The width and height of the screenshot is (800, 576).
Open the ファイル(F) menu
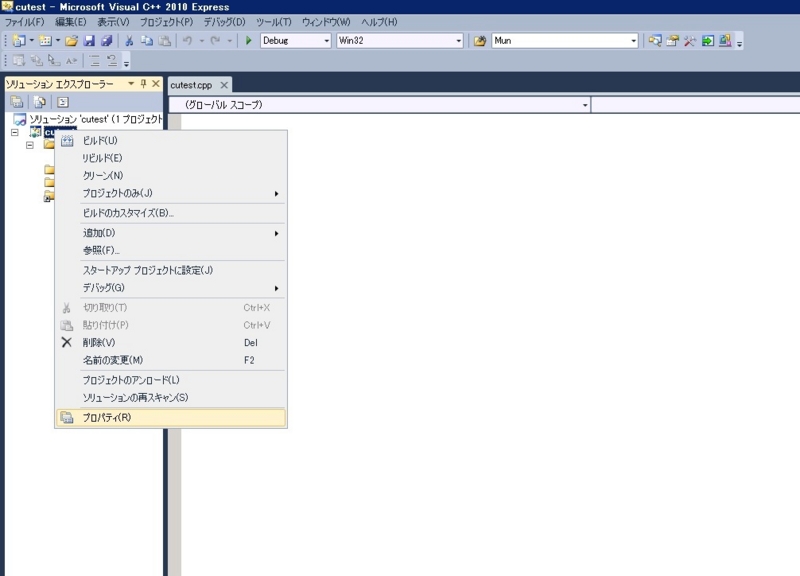[24, 22]
